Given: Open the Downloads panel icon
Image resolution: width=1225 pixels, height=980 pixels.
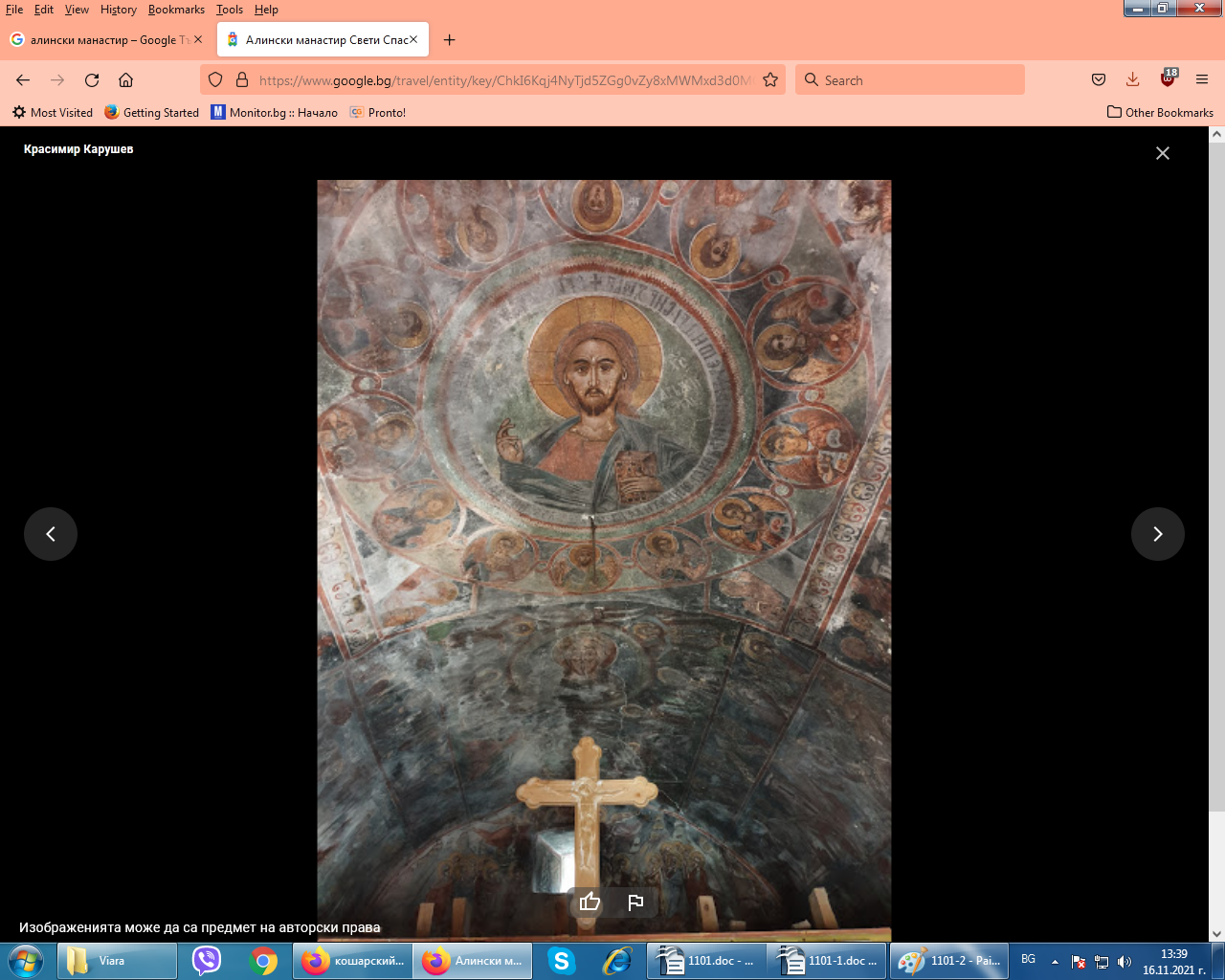Looking at the screenshot, I should click(1132, 80).
